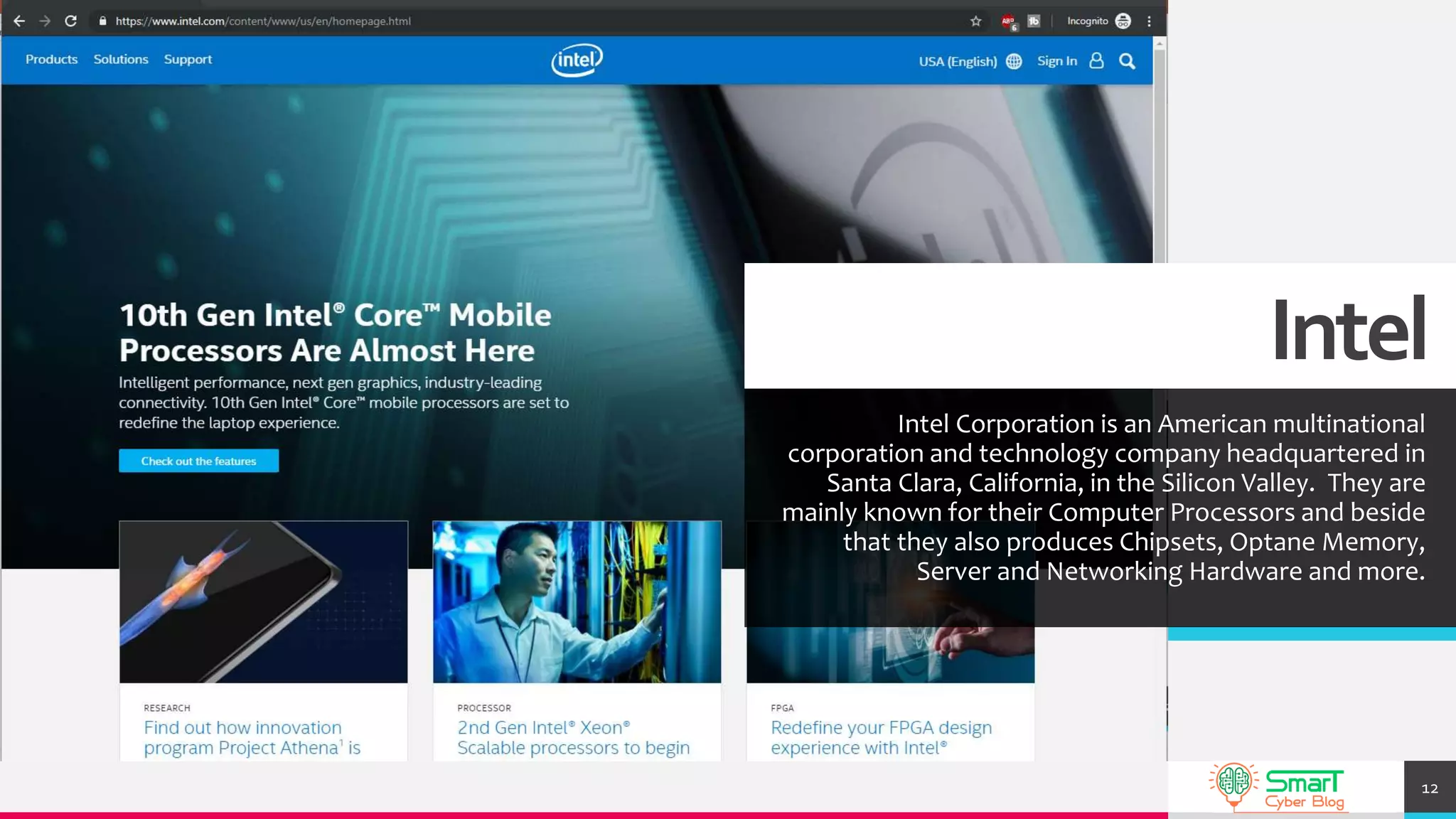Image resolution: width=1456 pixels, height=819 pixels.
Task: Click the browser forward arrow
Action: [45, 21]
